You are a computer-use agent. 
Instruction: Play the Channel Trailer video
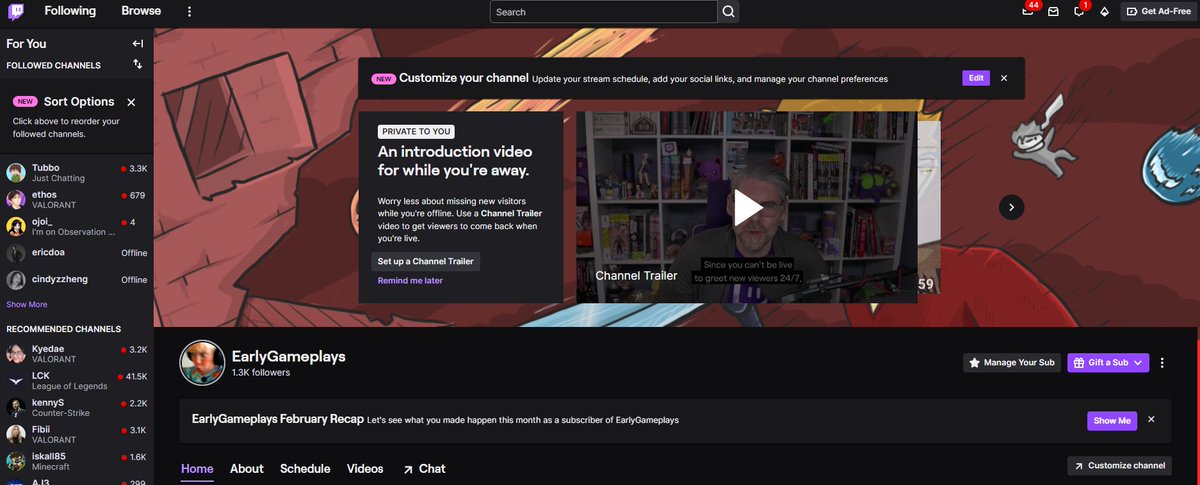coord(747,207)
